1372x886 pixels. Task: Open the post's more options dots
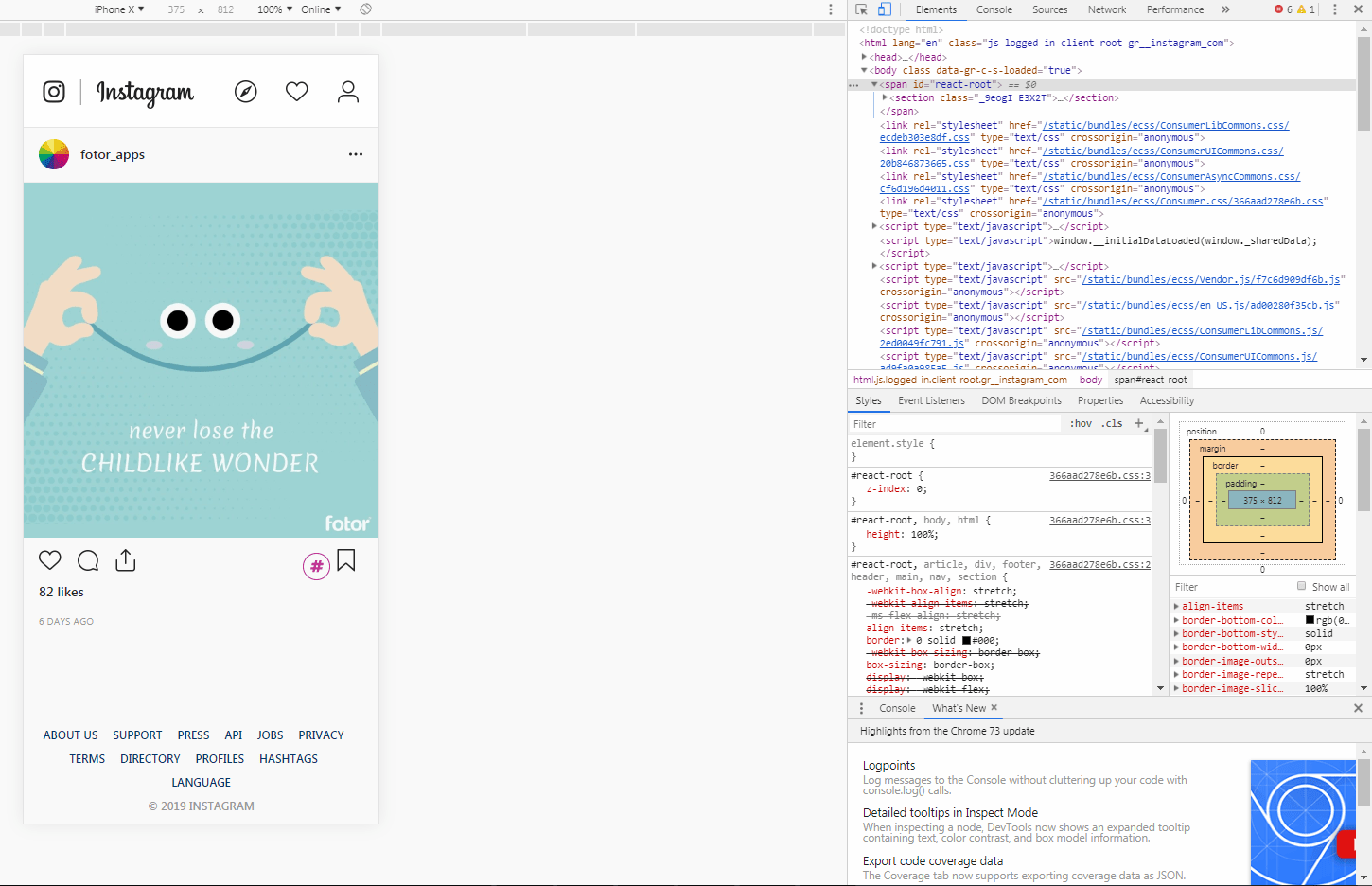(x=356, y=154)
